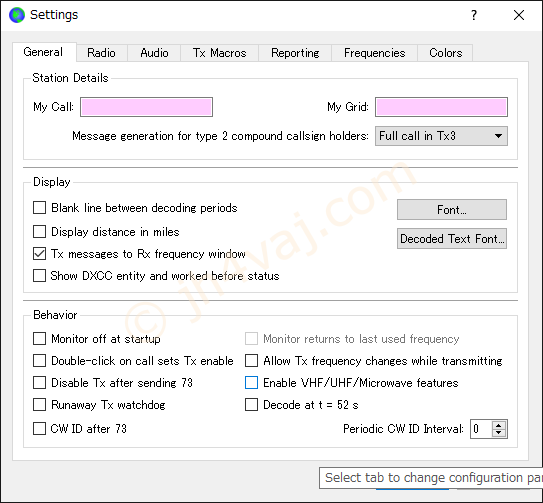Go to the Frequencies tab
543x503 pixels.
[374, 53]
